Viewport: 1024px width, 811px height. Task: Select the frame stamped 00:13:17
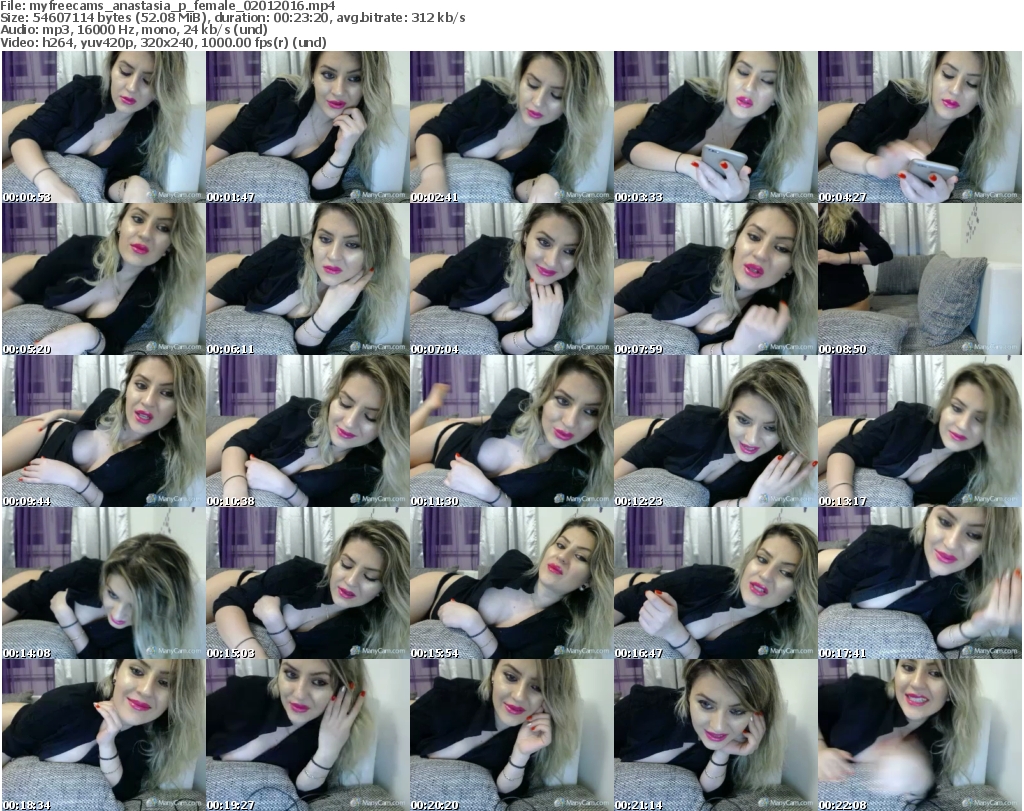pyautogui.click(x=920, y=431)
